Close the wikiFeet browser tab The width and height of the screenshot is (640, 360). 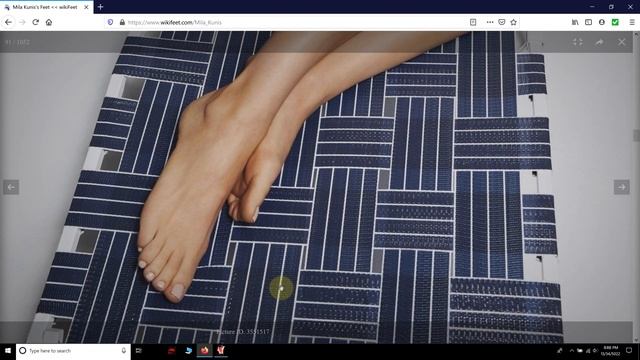point(86,7)
